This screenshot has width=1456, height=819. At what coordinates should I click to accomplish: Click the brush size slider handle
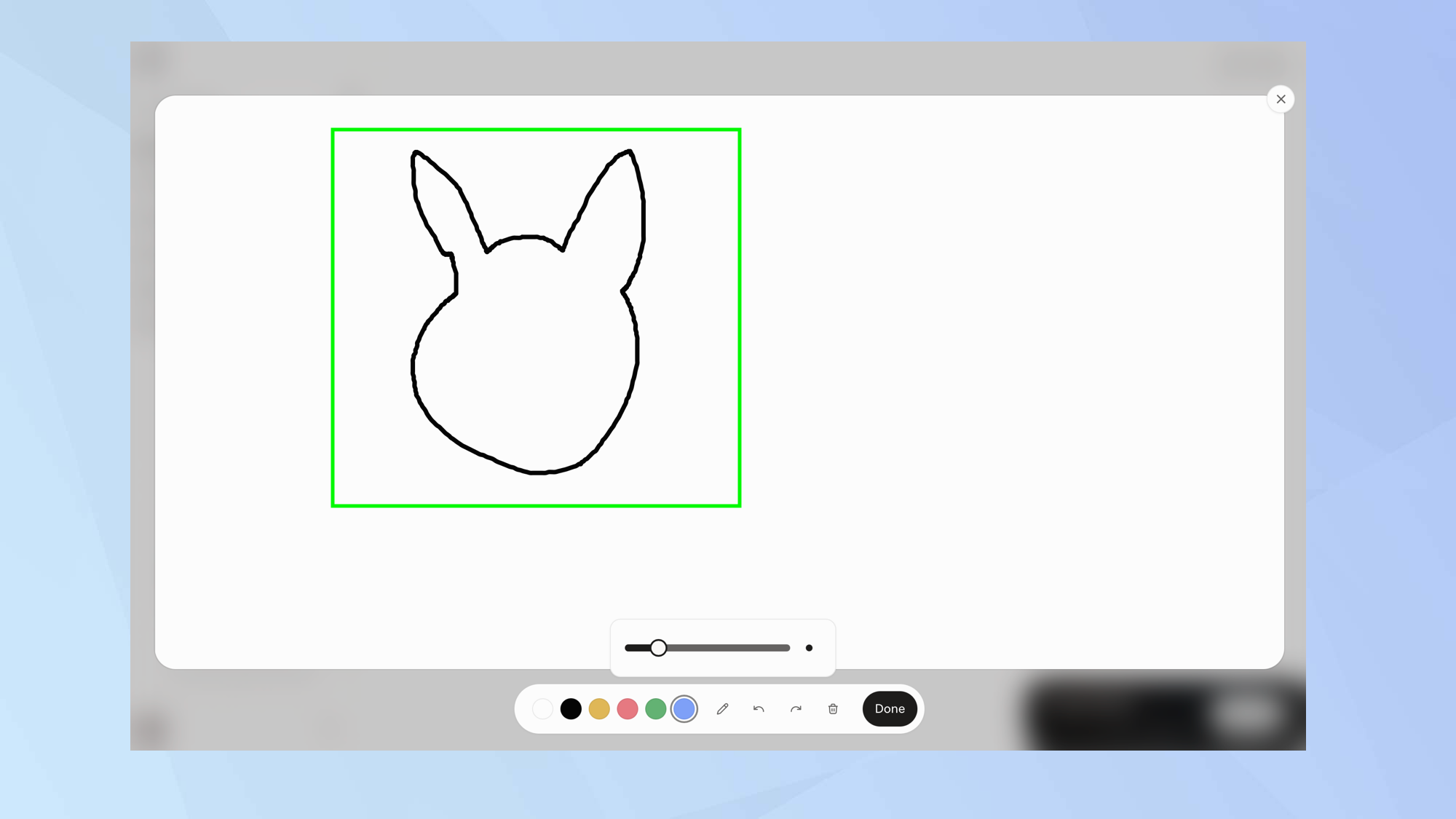click(x=659, y=648)
